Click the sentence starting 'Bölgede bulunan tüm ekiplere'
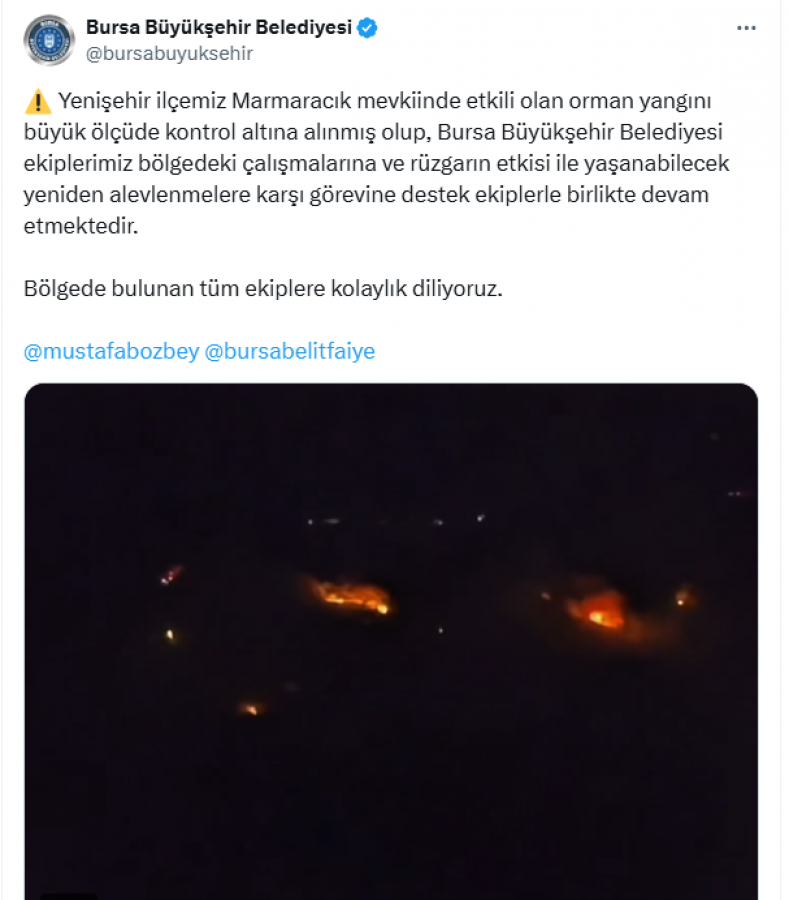This screenshot has width=789, height=900. pyautogui.click(x=263, y=289)
